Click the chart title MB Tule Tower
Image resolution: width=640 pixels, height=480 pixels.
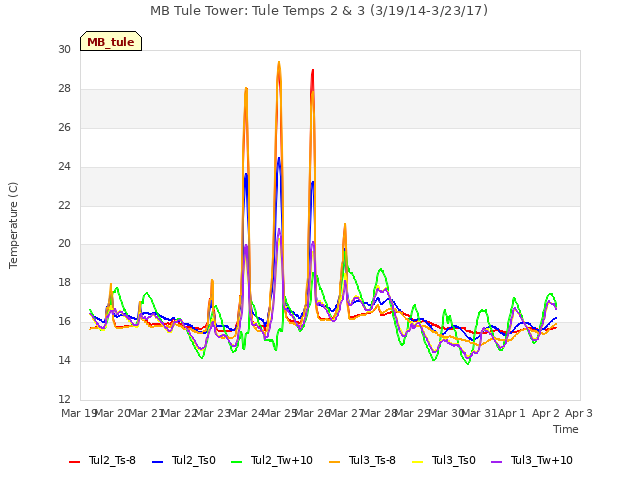click(319, 11)
